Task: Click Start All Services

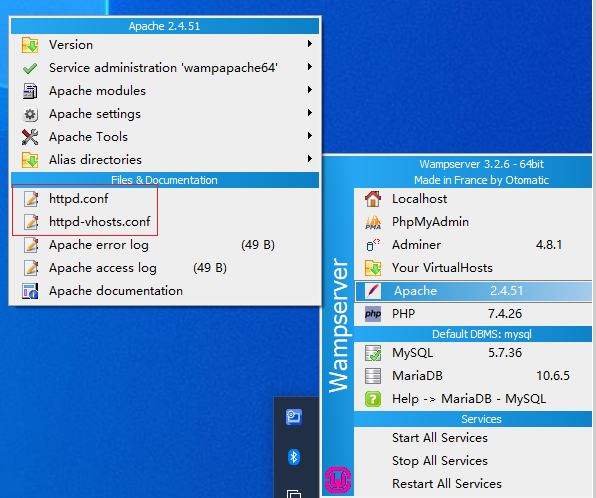Action: [x=473, y=438]
